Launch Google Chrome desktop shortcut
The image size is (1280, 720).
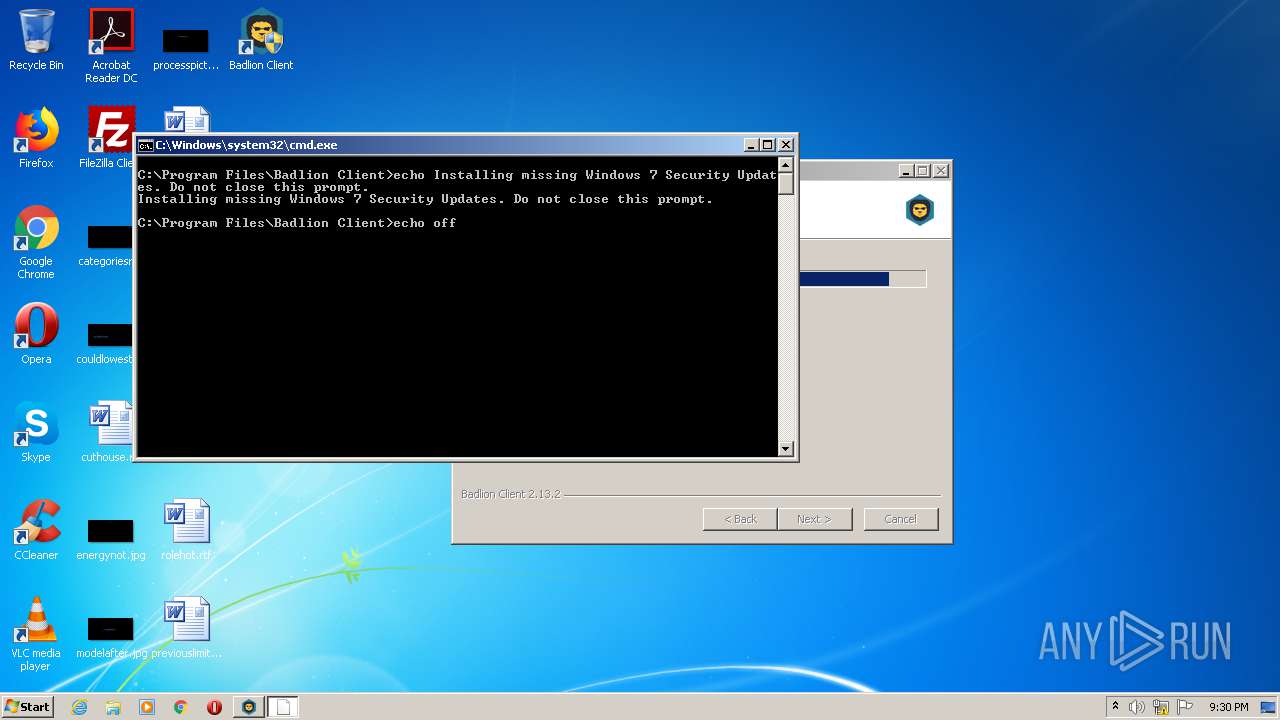(36, 242)
